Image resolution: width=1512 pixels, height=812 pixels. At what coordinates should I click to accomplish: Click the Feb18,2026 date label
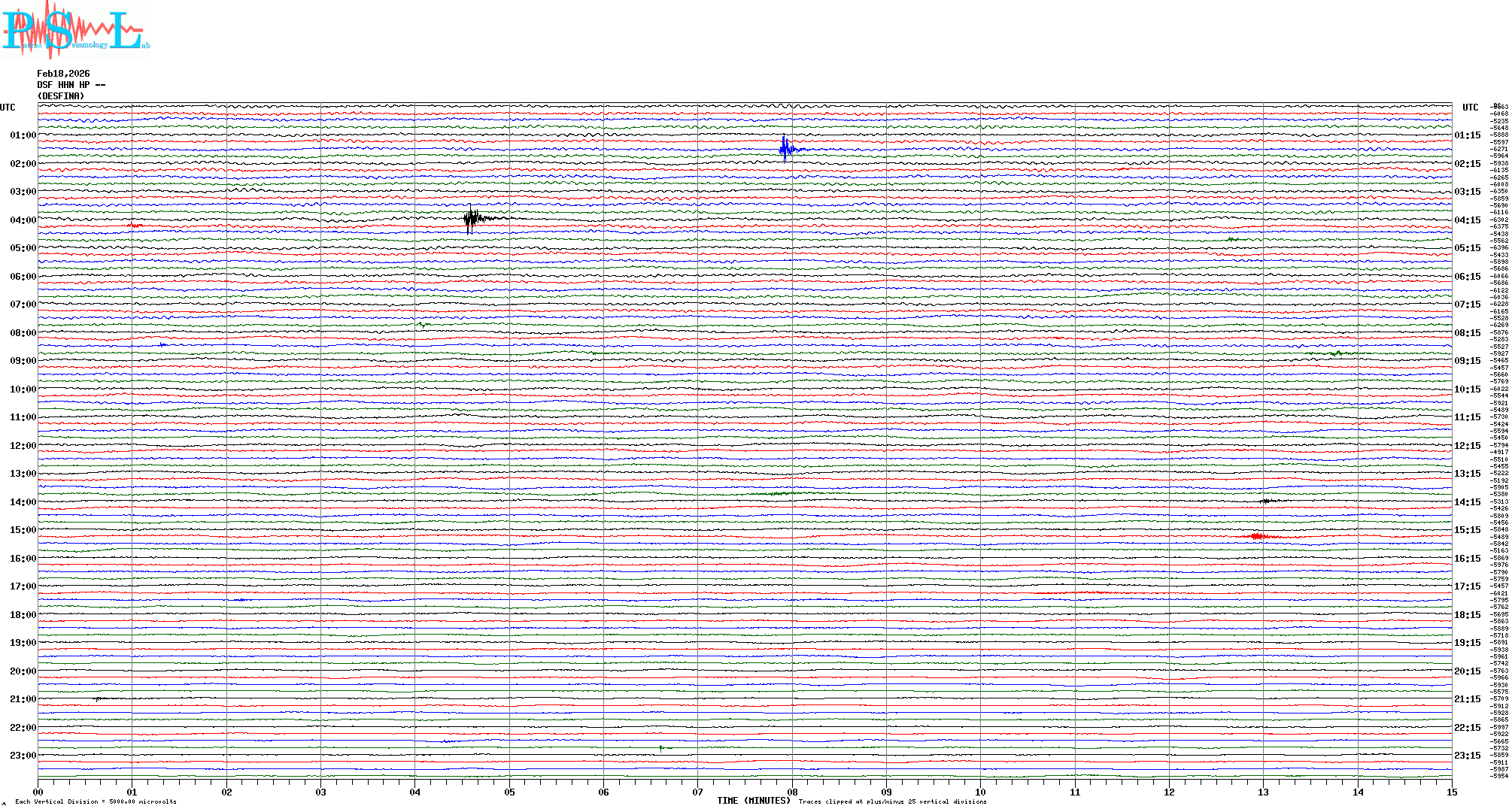[x=63, y=74]
